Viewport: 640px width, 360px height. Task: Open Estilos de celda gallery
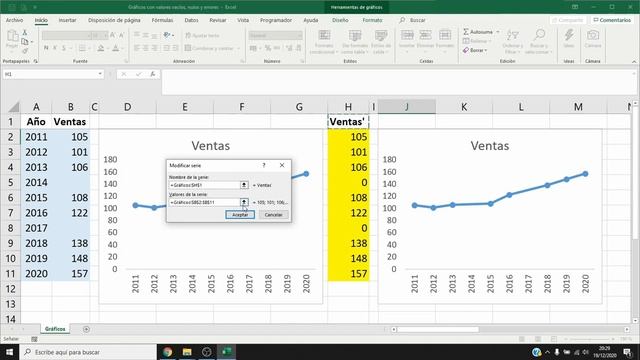tap(381, 42)
